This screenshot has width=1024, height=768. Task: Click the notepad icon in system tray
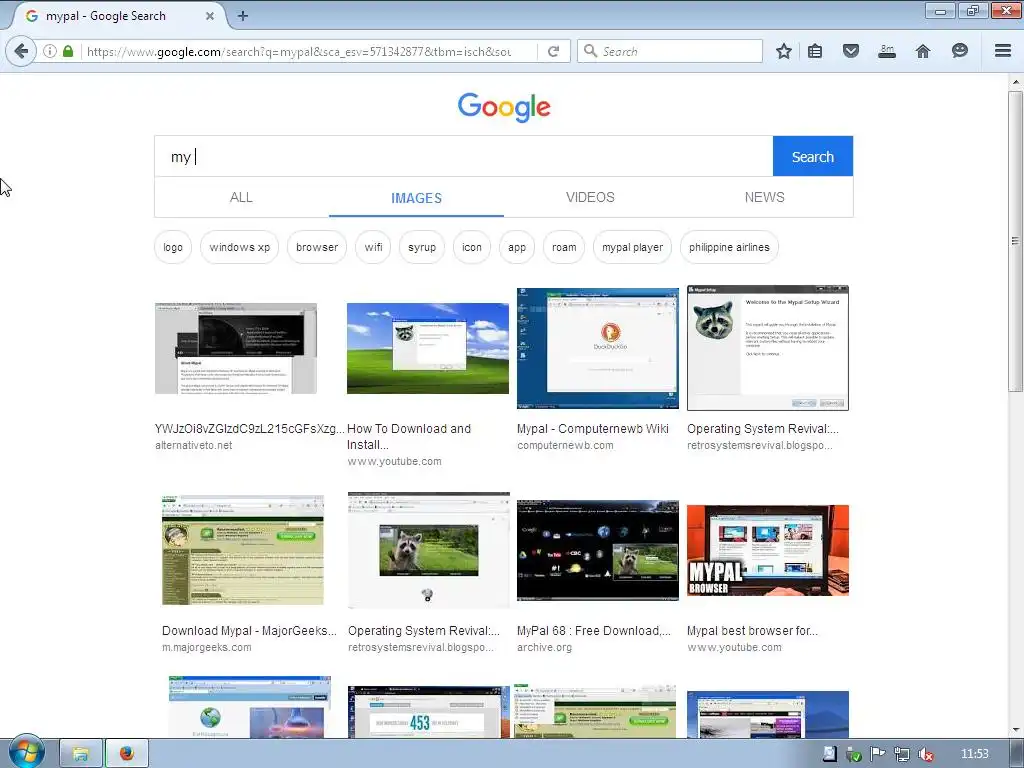[829, 754]
